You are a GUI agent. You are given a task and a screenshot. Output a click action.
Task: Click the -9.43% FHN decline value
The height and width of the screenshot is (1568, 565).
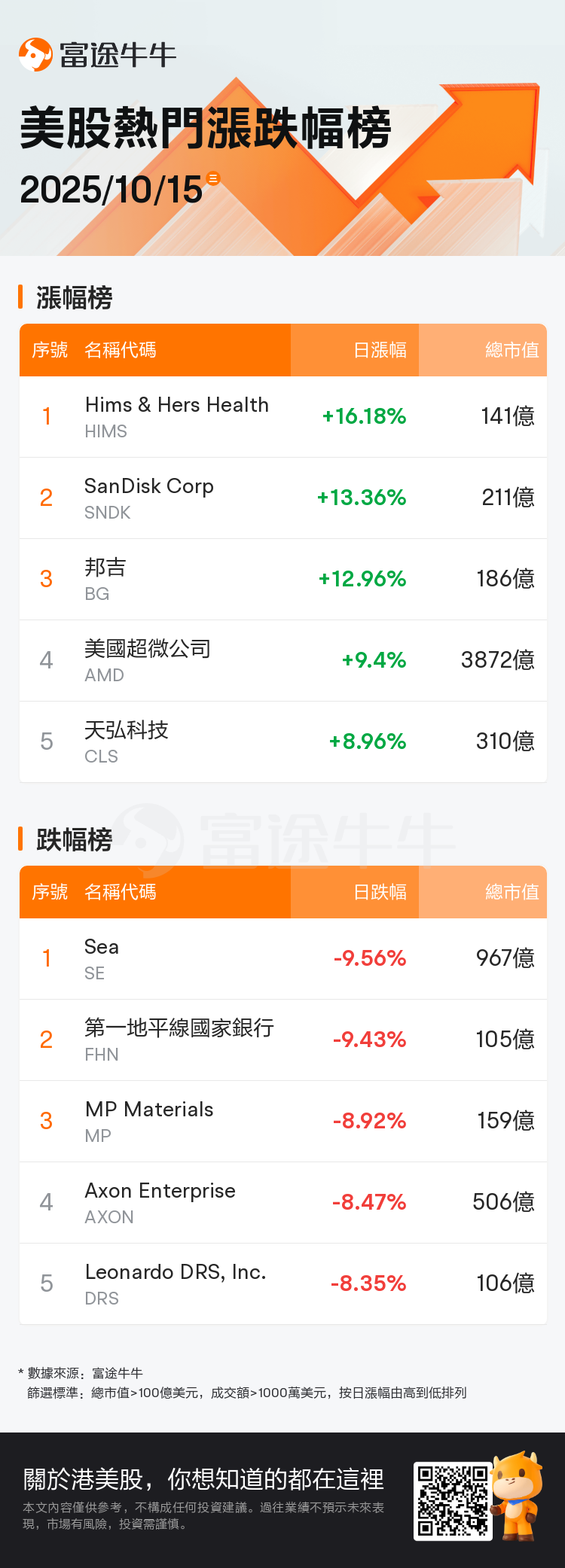coord(369,1040)
